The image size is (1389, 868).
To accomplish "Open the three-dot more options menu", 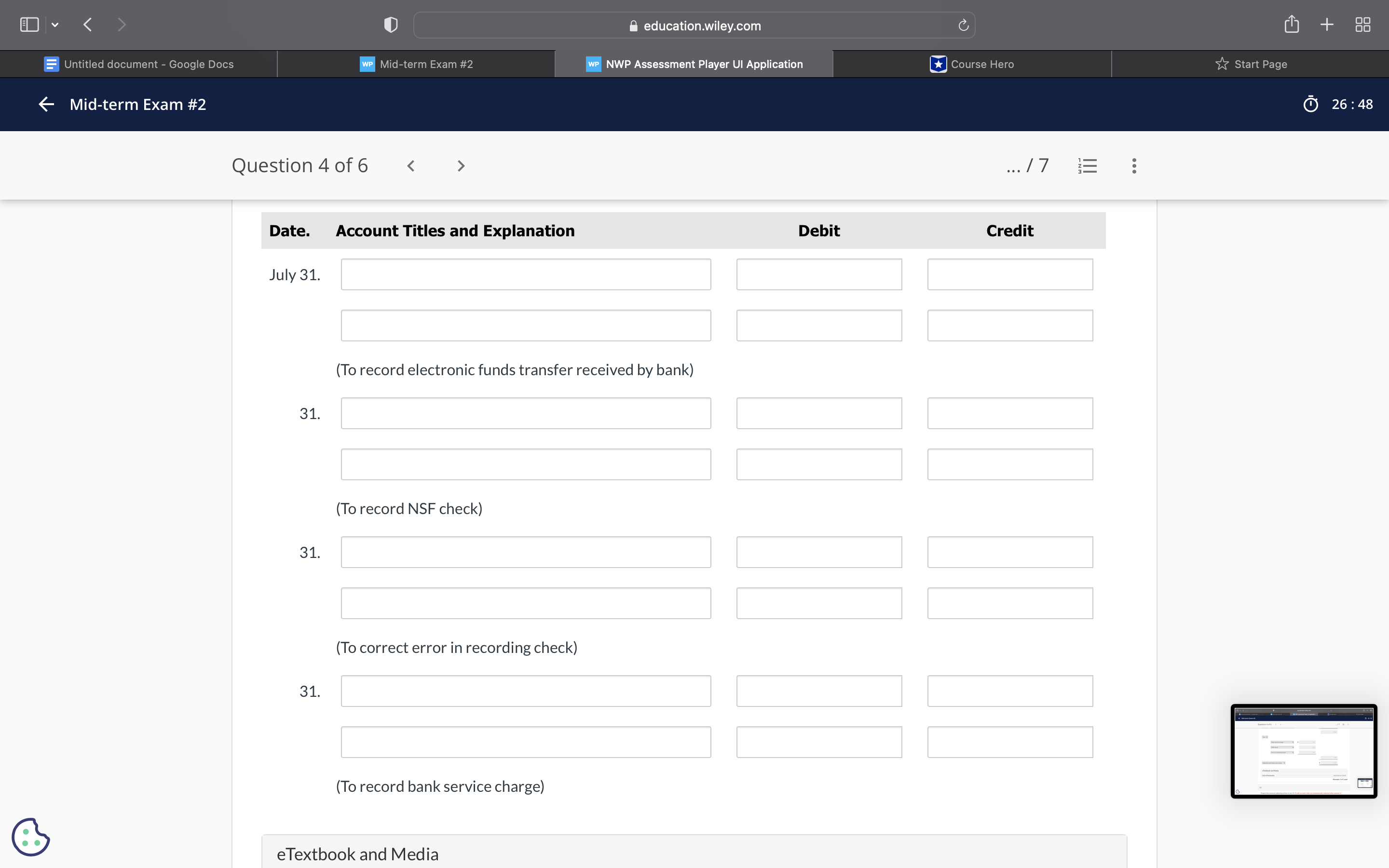I will [1133, 166].
